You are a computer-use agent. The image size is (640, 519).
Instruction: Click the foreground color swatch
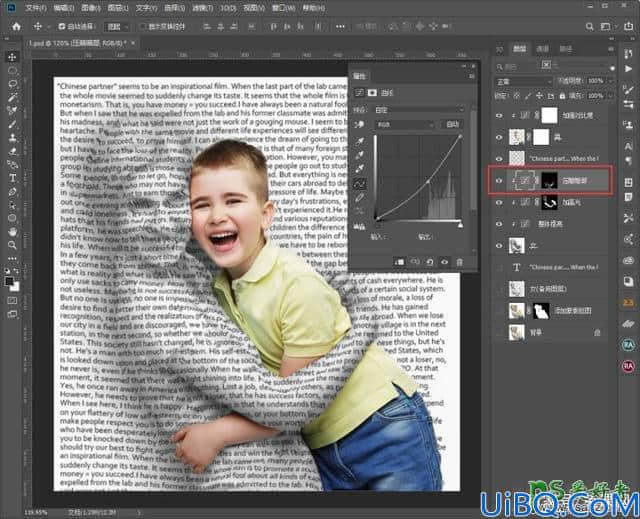[9, 282]
